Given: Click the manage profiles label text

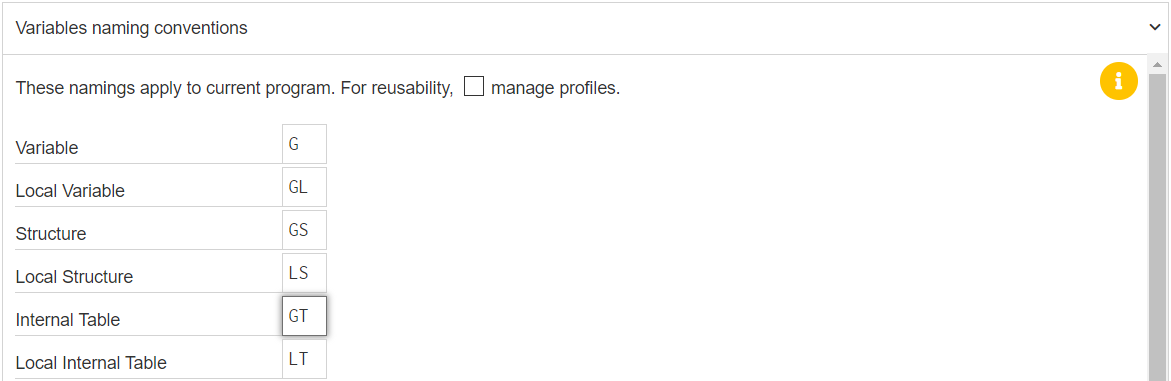Looking at the screenshot, I should pyautogui.click(x=556, y=88).
